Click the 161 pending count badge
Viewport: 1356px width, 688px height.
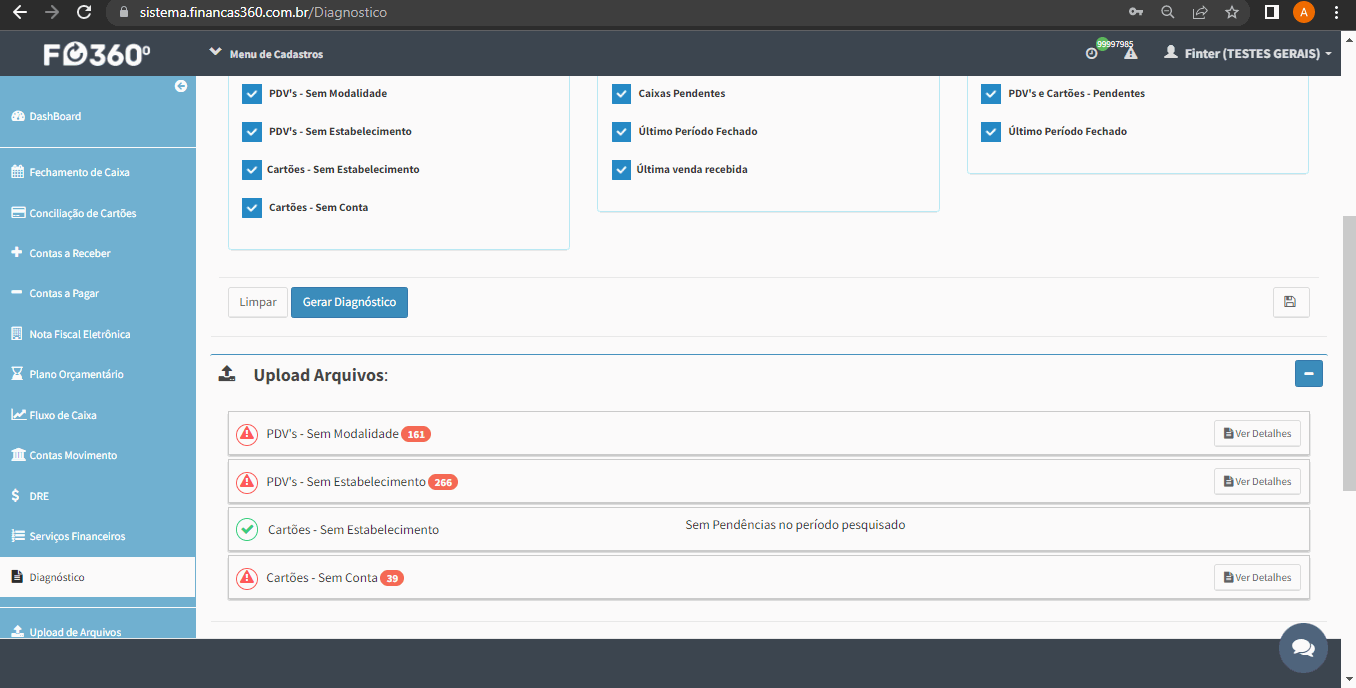click(416, 434)
